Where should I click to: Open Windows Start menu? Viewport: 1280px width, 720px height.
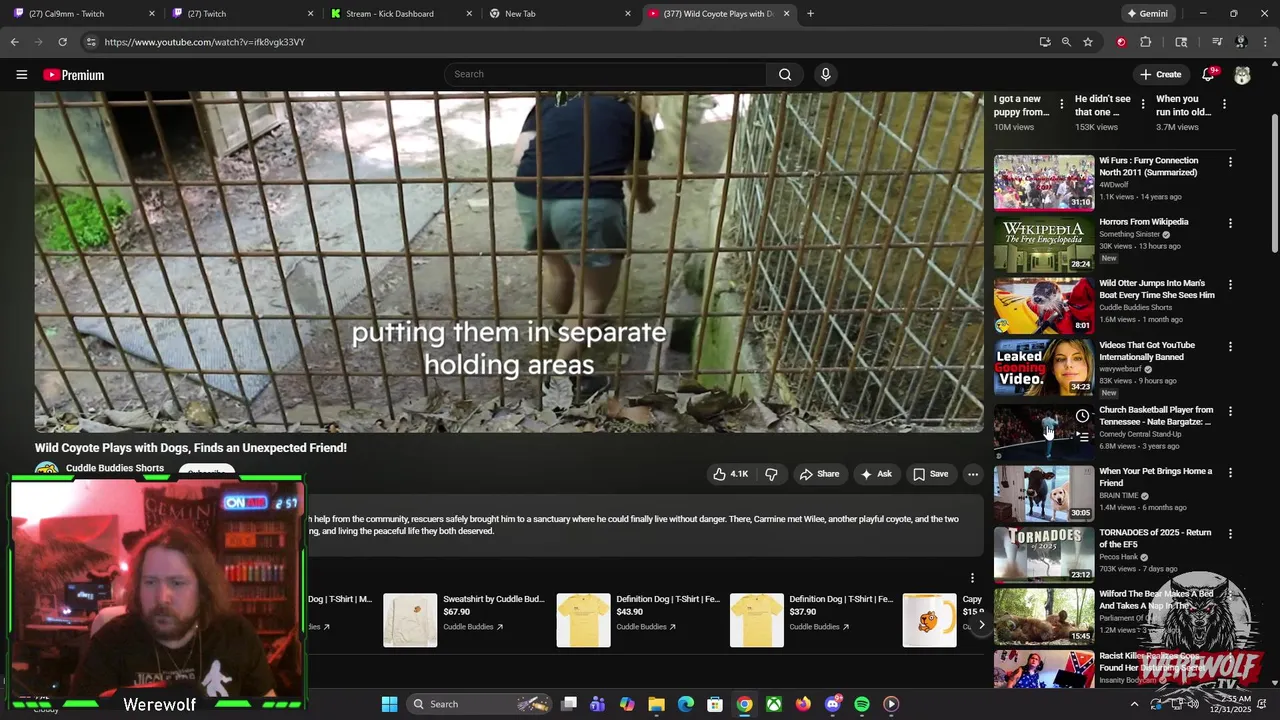coord(389,704)
